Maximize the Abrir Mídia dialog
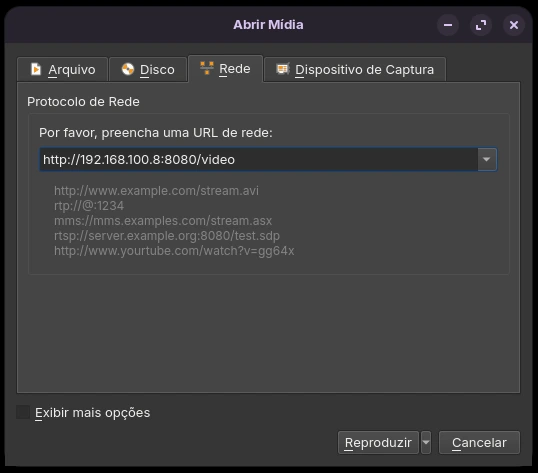Image resolution: width=538 pixels, height=473 pixels. pos(481,25)
